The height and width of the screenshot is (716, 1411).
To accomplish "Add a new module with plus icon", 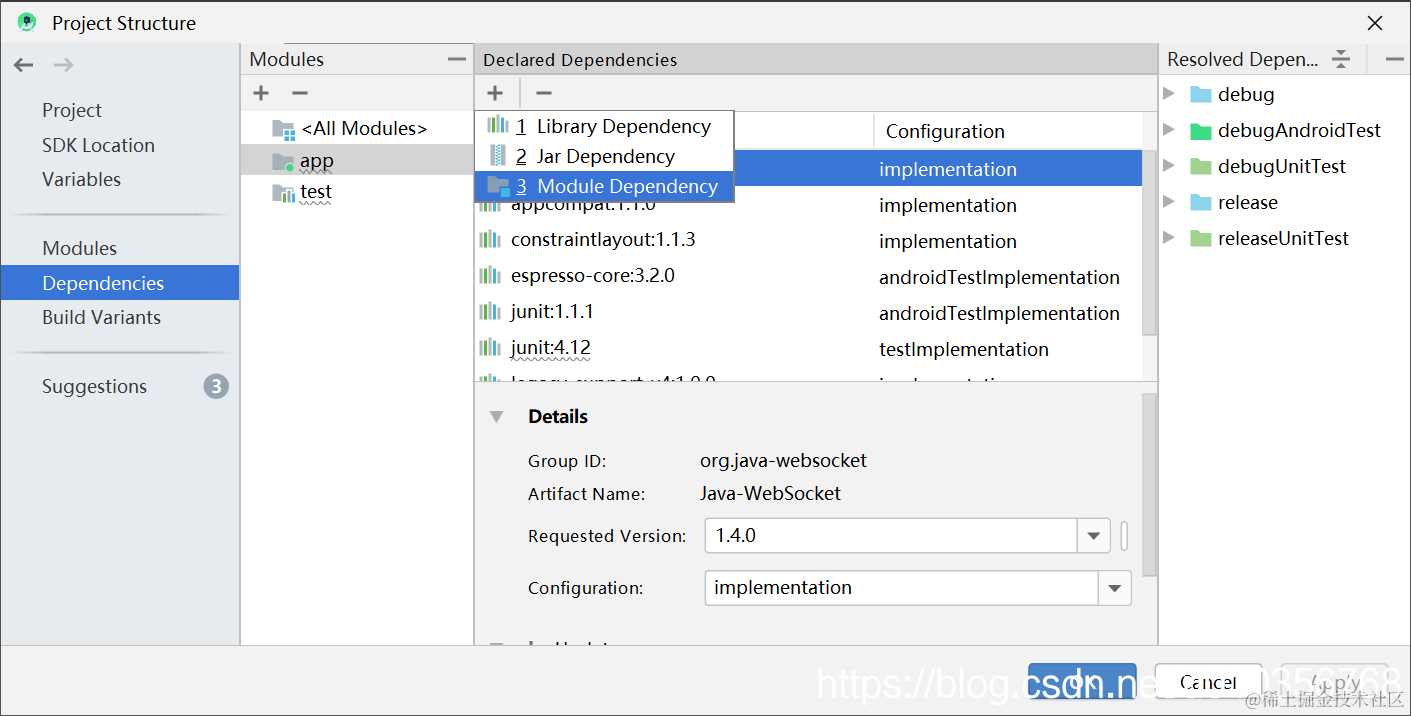I will point(261,93).
